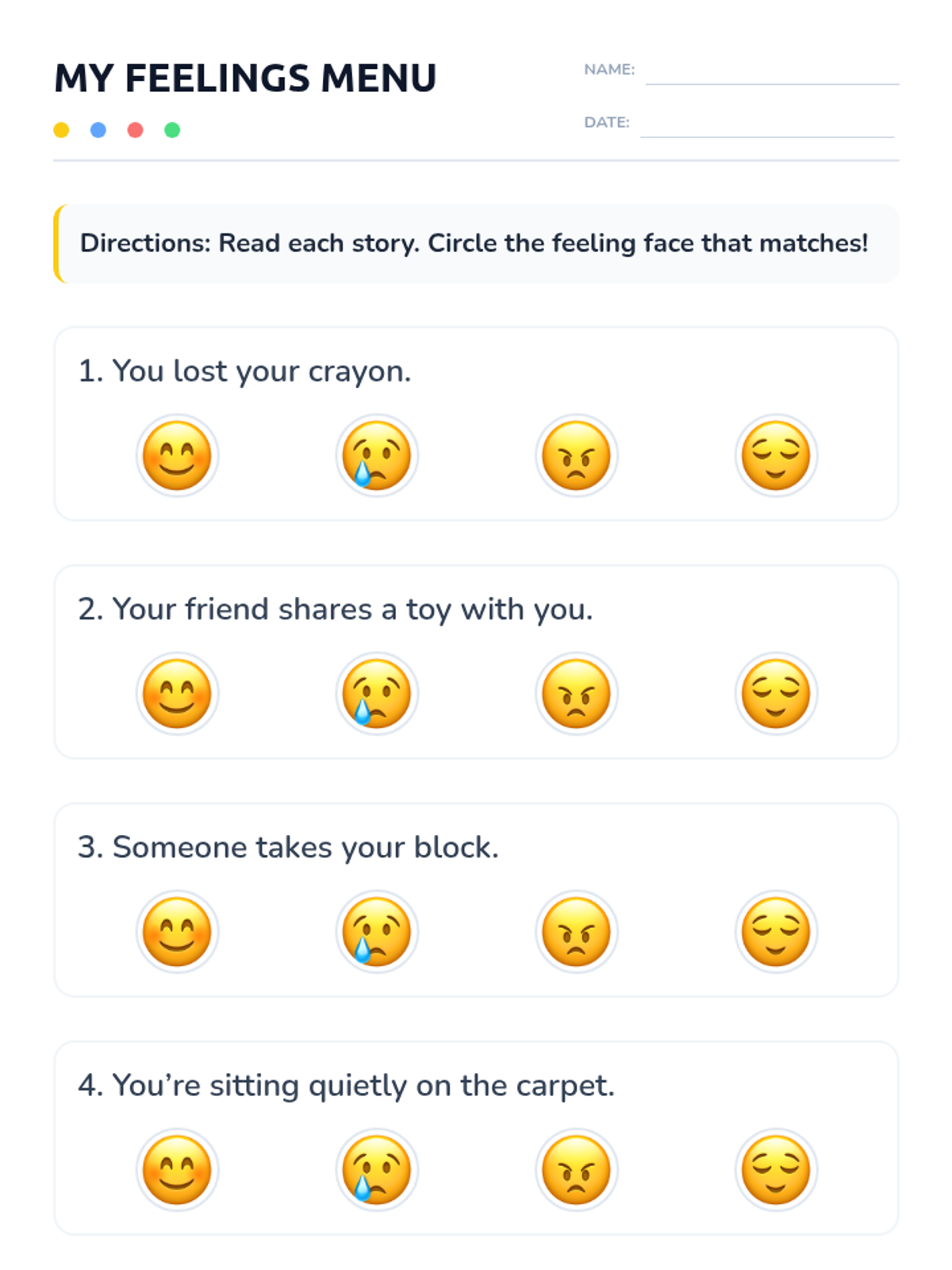Choose the angry face under story 2
The height and width of the screenshot is (1270, 952).
click(x=577, y=694)
